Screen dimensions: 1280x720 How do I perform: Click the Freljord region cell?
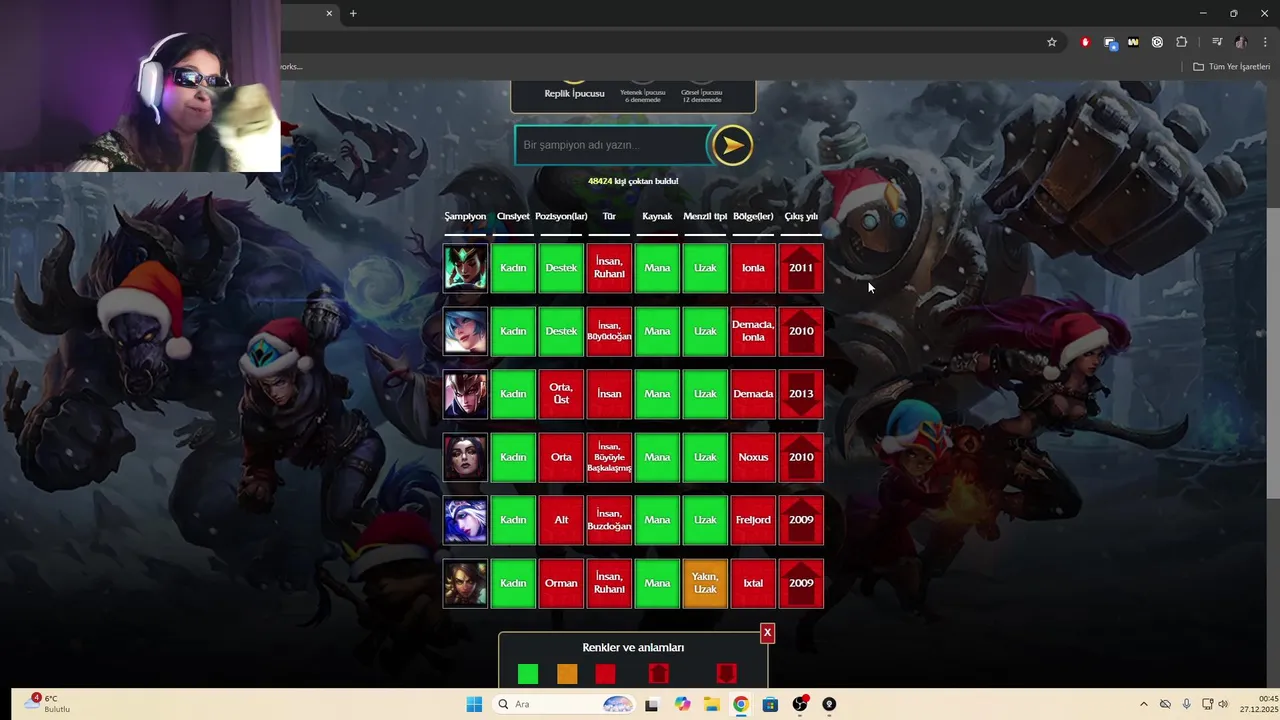[x=753, y=520]
